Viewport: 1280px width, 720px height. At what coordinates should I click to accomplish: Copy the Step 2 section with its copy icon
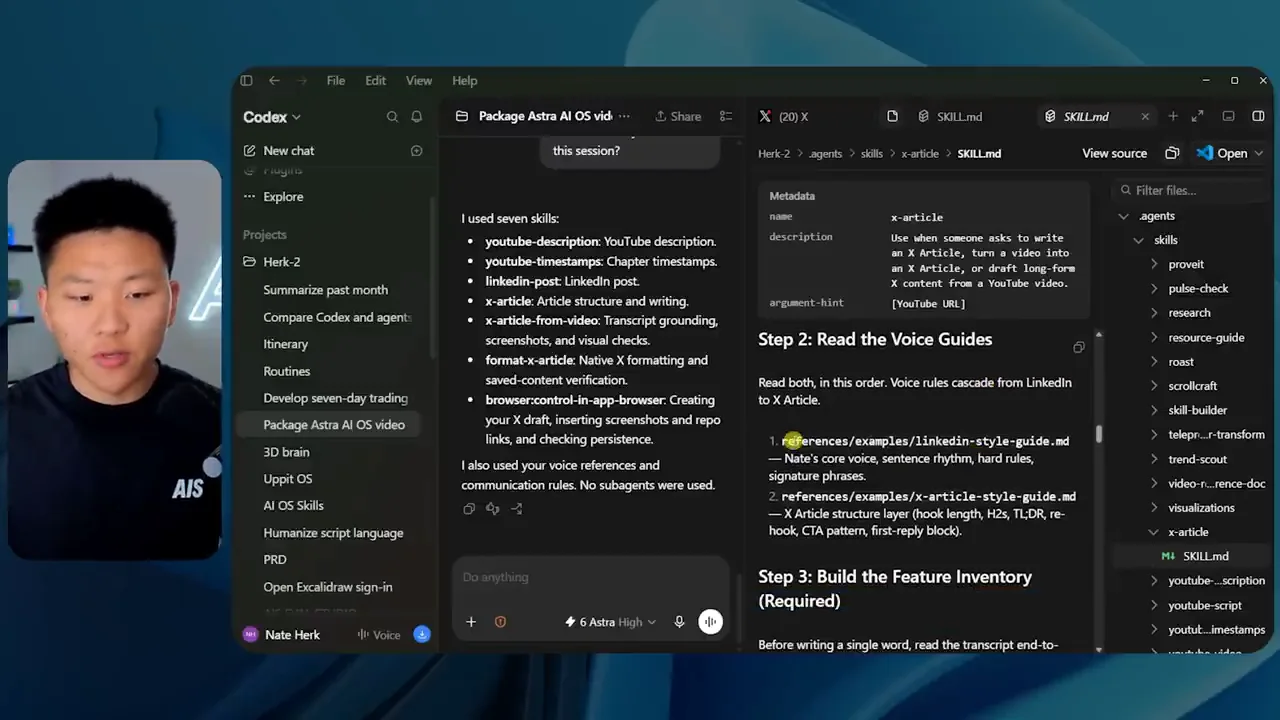[x=1078, y=347]
